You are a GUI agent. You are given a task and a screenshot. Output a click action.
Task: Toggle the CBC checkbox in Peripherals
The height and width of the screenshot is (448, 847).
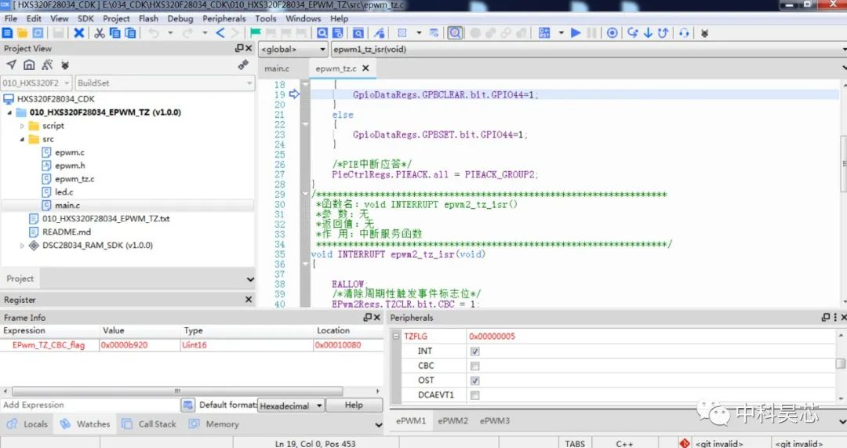pos(475,366)
